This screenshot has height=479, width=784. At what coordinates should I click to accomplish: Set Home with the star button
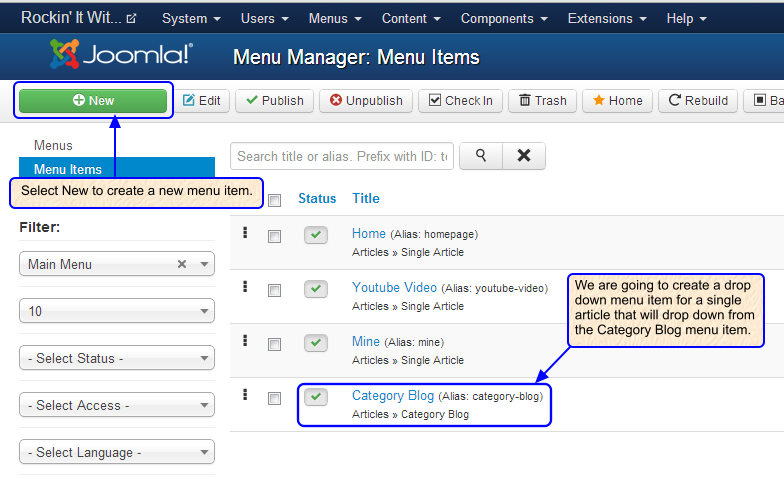[618, 100]
